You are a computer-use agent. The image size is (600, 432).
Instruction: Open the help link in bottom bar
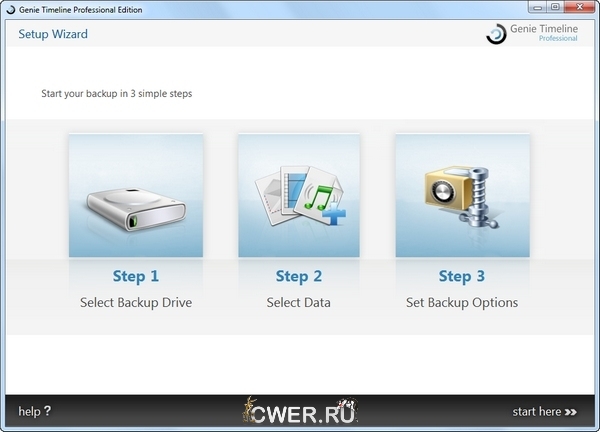click(29, 411)
